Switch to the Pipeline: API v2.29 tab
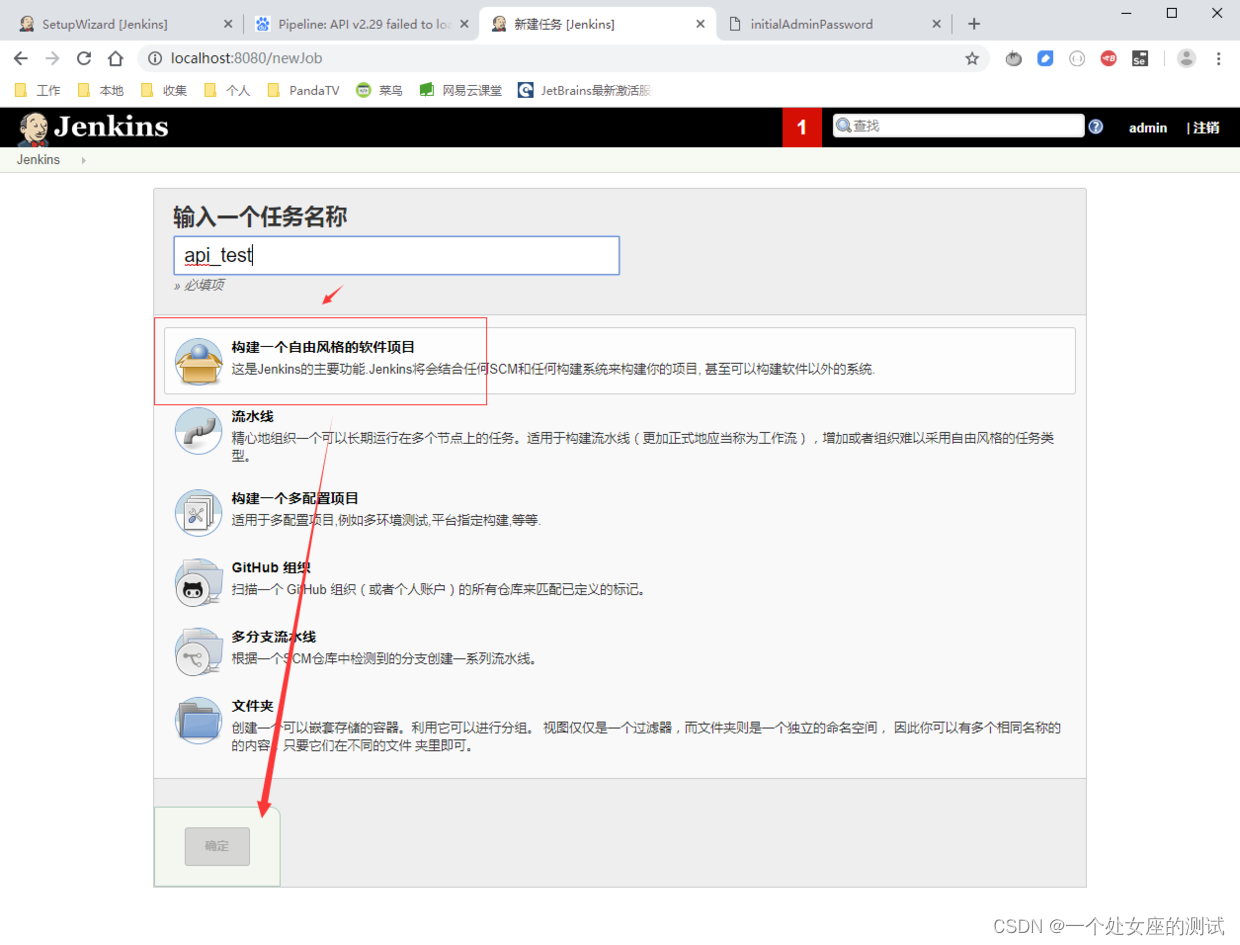The height and width of the screenshot is (945, 1240). [362, 23]
